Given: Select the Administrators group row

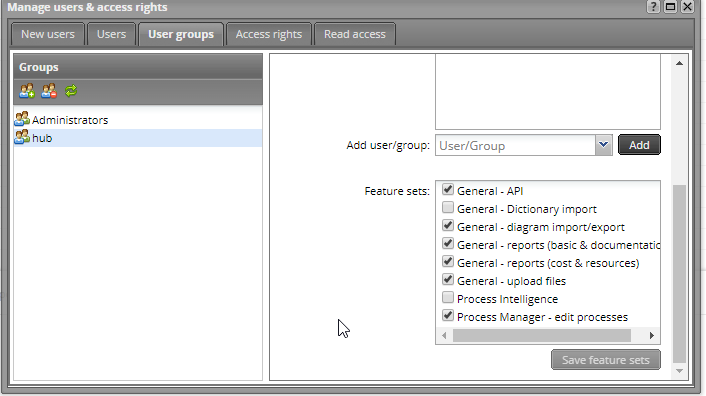Looking at the screenshot, I should click(x=138, y=120).
